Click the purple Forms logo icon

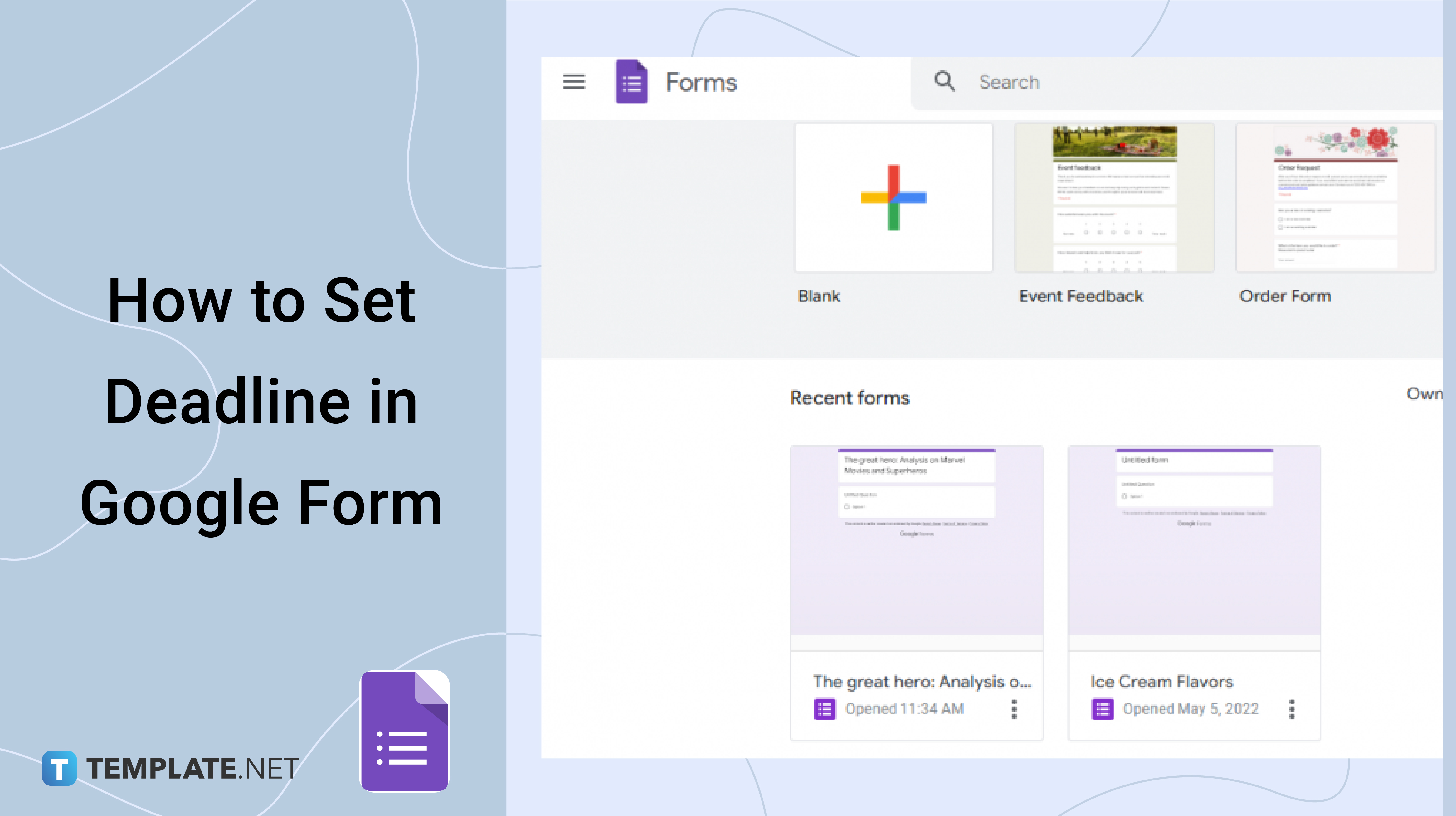(631, 83)
